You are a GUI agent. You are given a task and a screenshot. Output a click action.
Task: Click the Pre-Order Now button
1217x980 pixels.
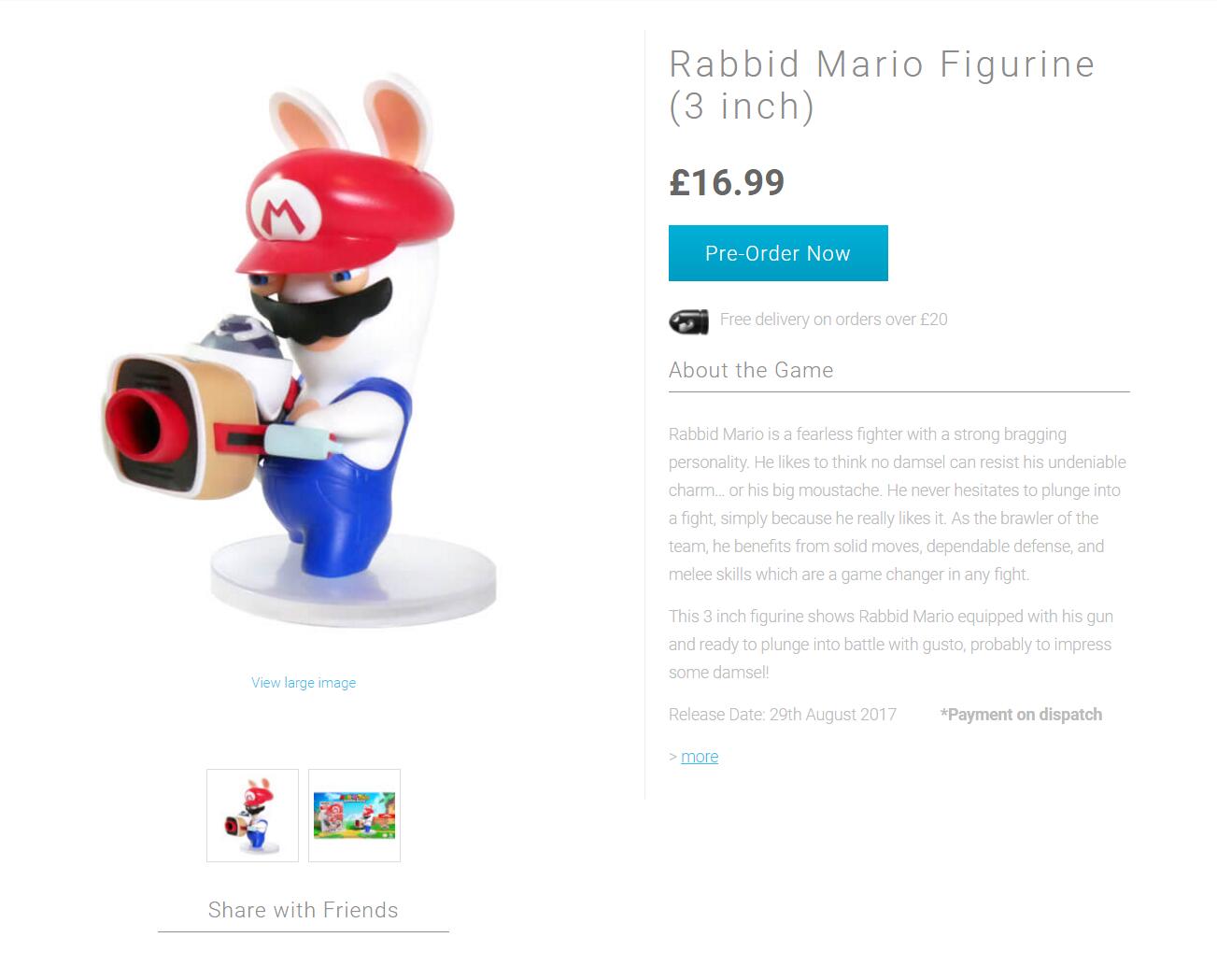778,253
